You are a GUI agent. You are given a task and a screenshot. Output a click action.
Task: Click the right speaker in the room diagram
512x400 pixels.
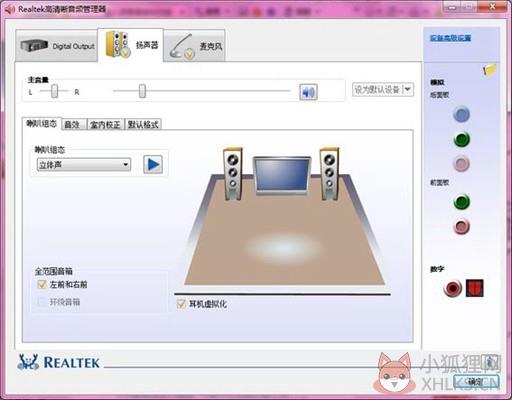(x=330, y=173)
